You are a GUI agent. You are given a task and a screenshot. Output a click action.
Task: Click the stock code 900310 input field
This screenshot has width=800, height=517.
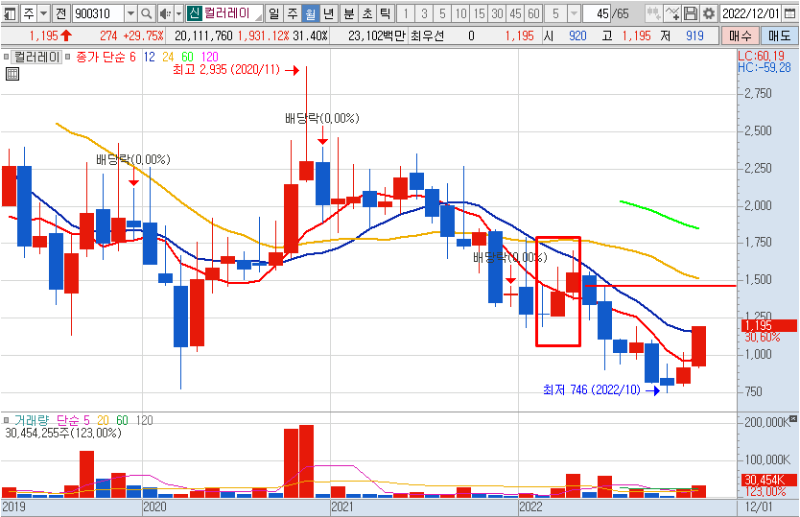pyautogui.click(x=98, y=13)
